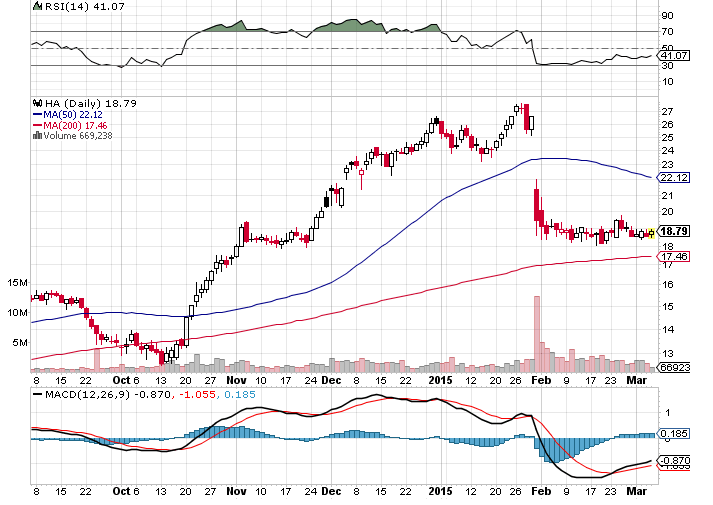Image resolution: width=713 pixels, height=505 pixels.
Task: Click the 90 level on RSI axis
Action: click(x=668, y=15)
